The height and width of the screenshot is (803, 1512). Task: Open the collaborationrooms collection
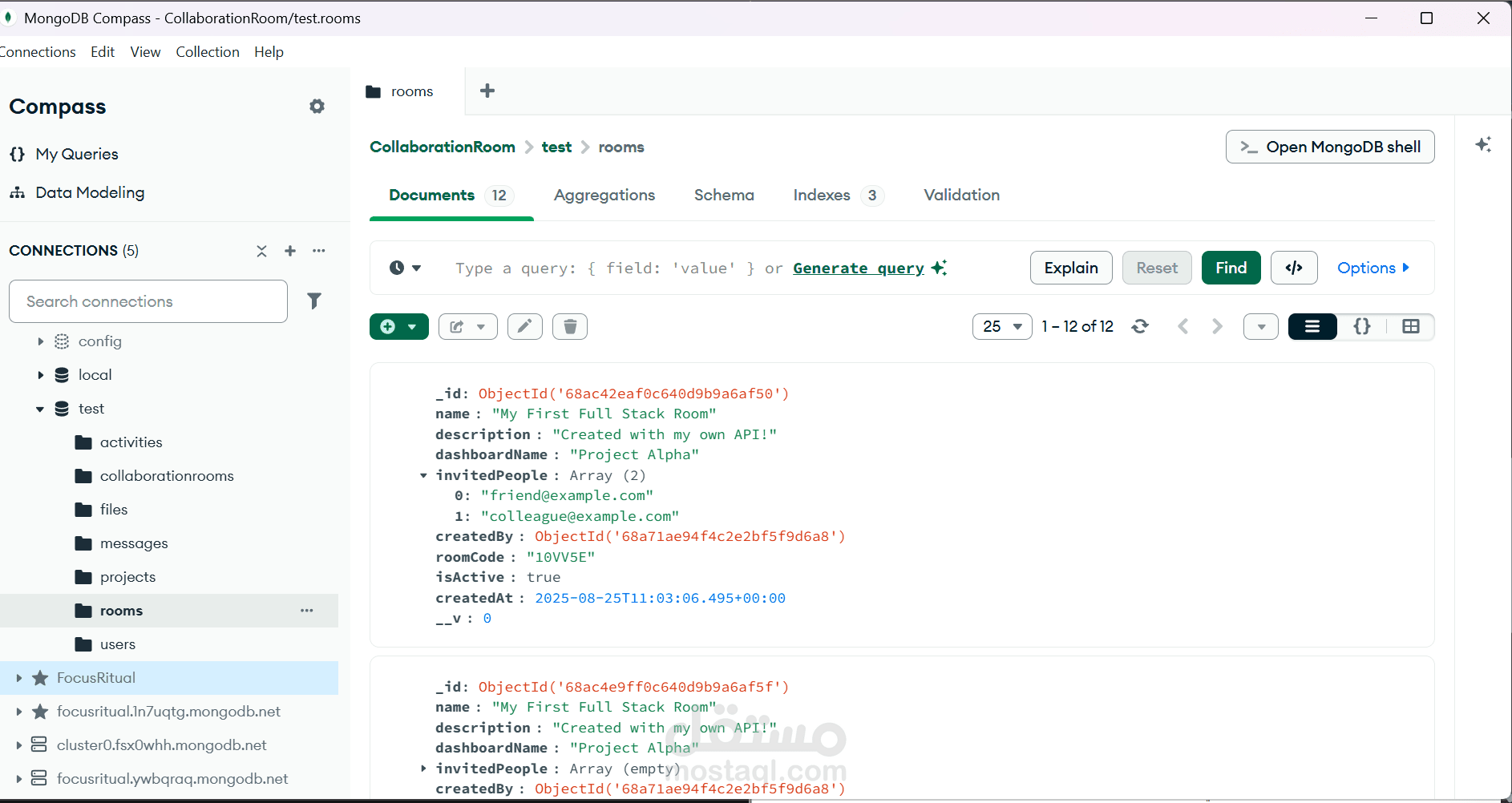[167, 476]
